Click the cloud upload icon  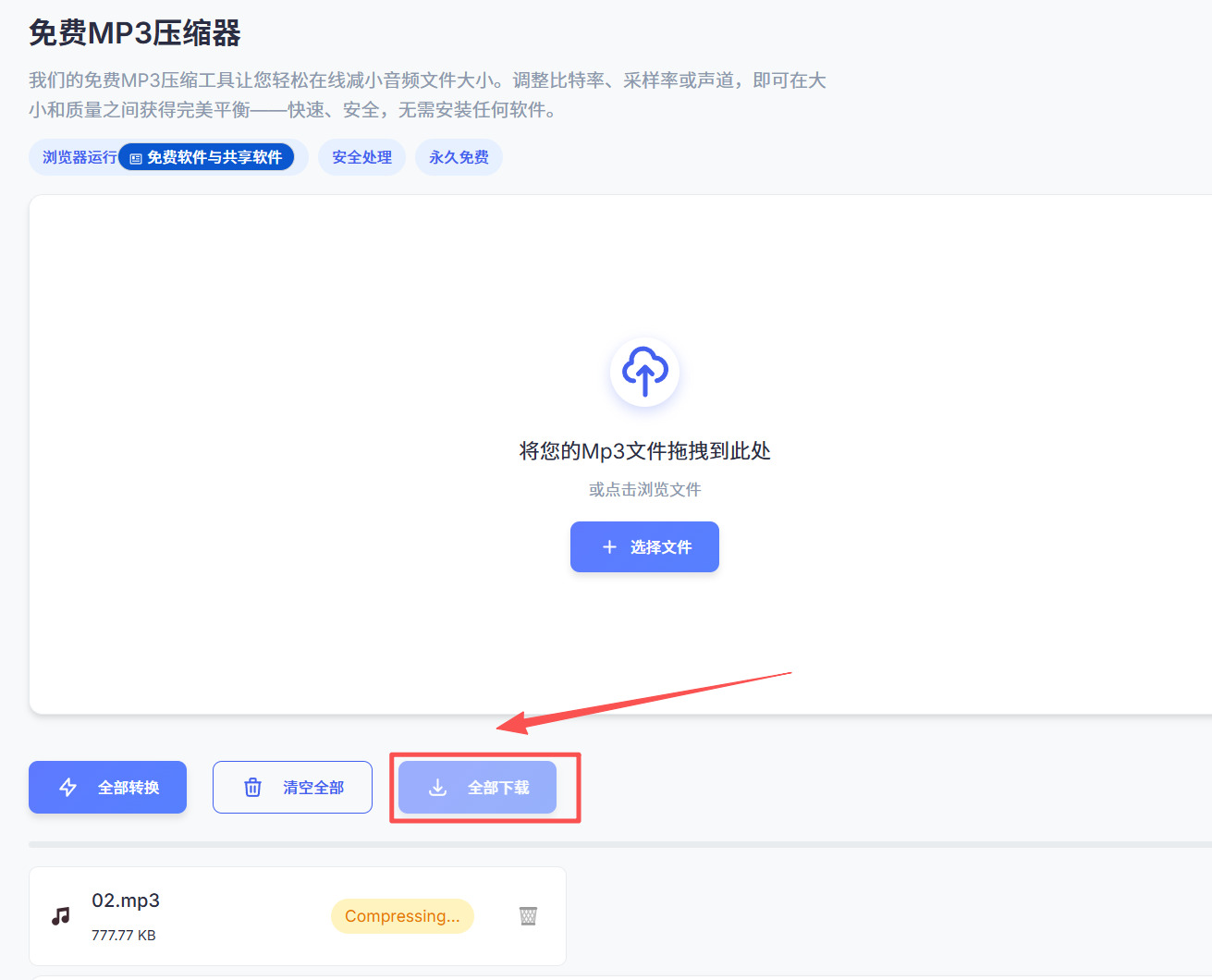pyautogui.click(x=644, y=372)
